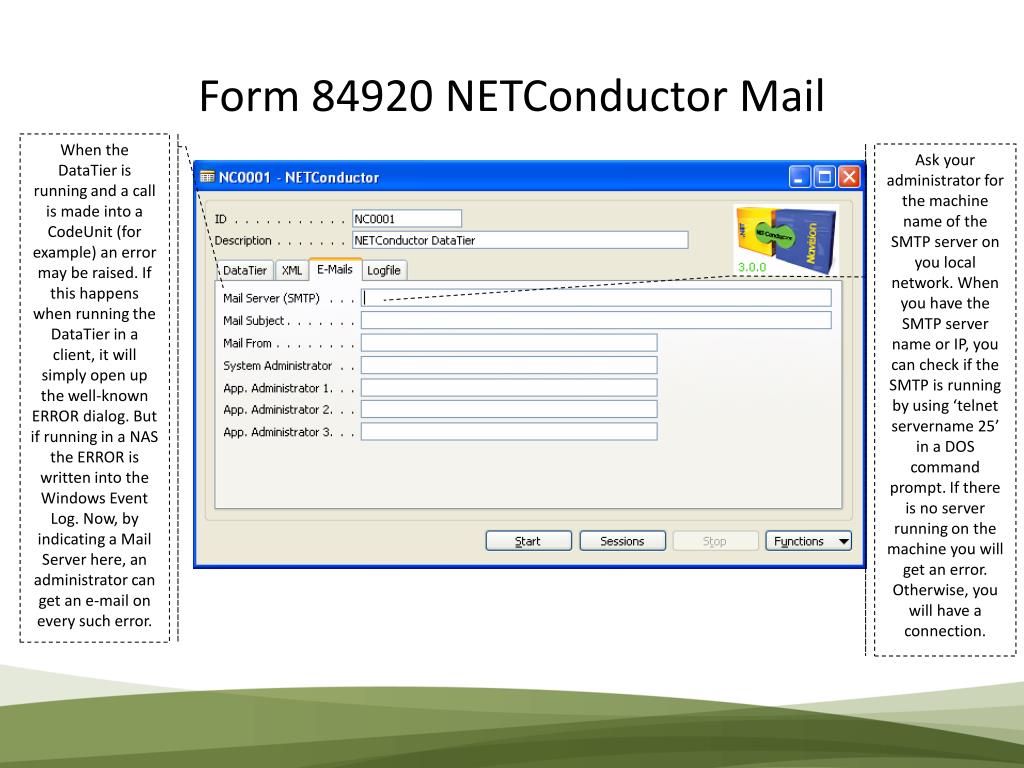Click the App. Administrator 1 field
The width and height of the screenshot is (1024, 768).
tap(509, 387)
